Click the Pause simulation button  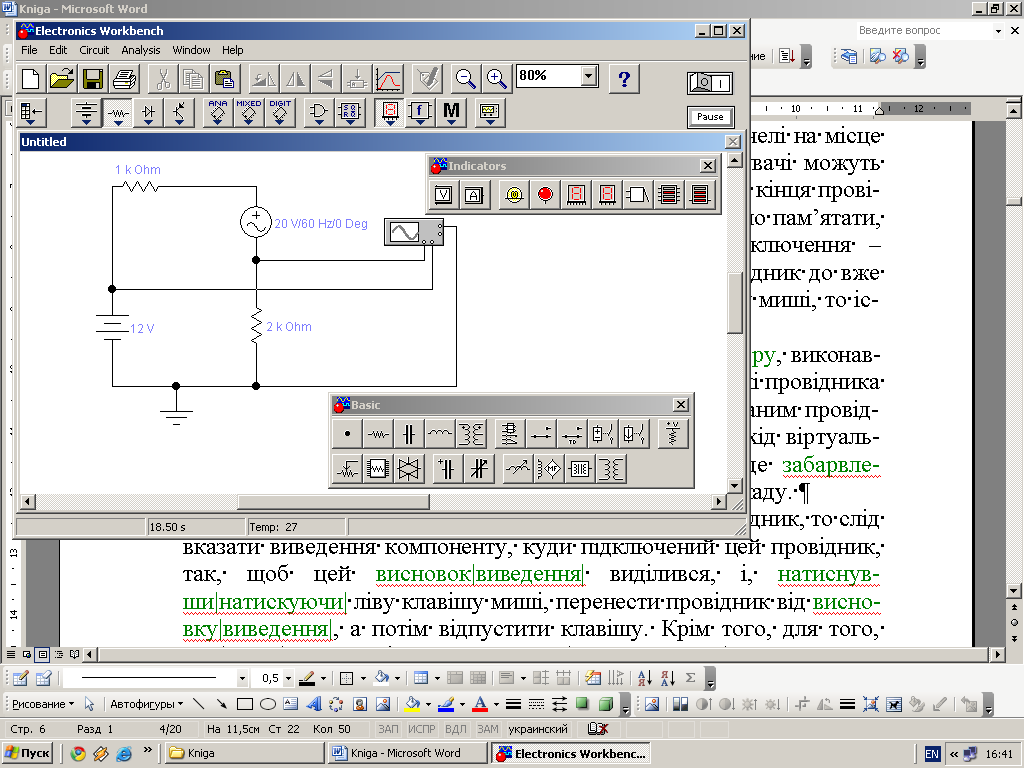pyautogui.click(x=711, y=117)
